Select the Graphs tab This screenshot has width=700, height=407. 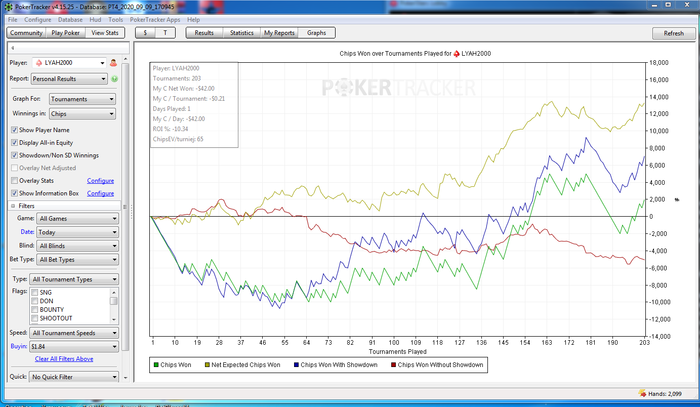[x=317, y=33]
